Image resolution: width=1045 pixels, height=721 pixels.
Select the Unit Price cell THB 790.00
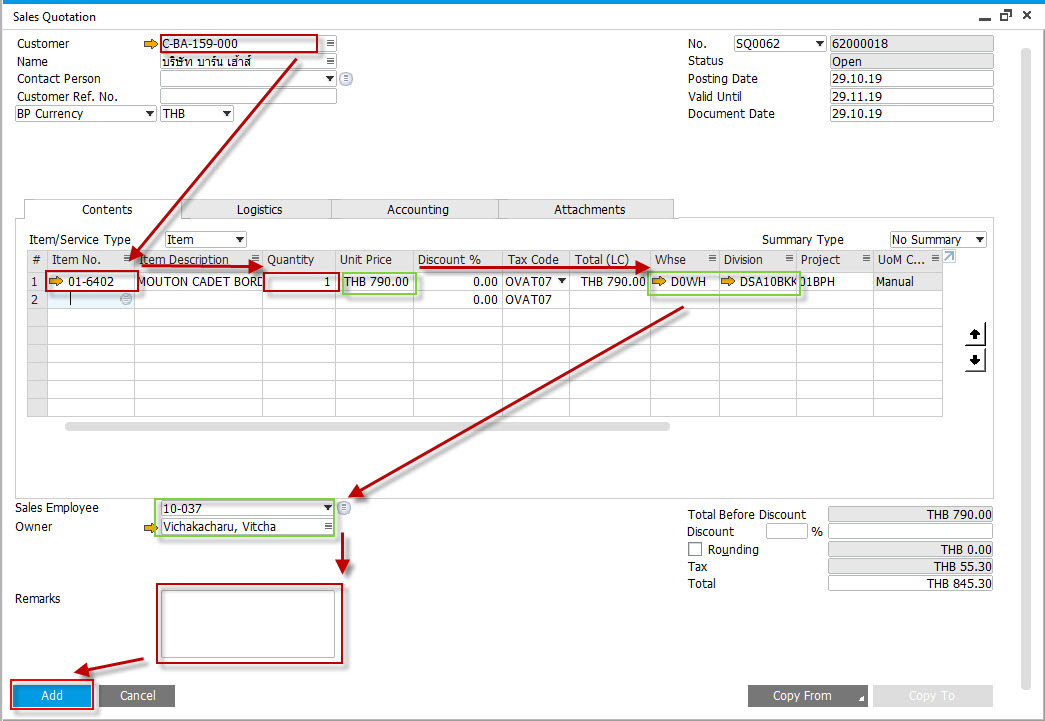(x=377, y=282)
